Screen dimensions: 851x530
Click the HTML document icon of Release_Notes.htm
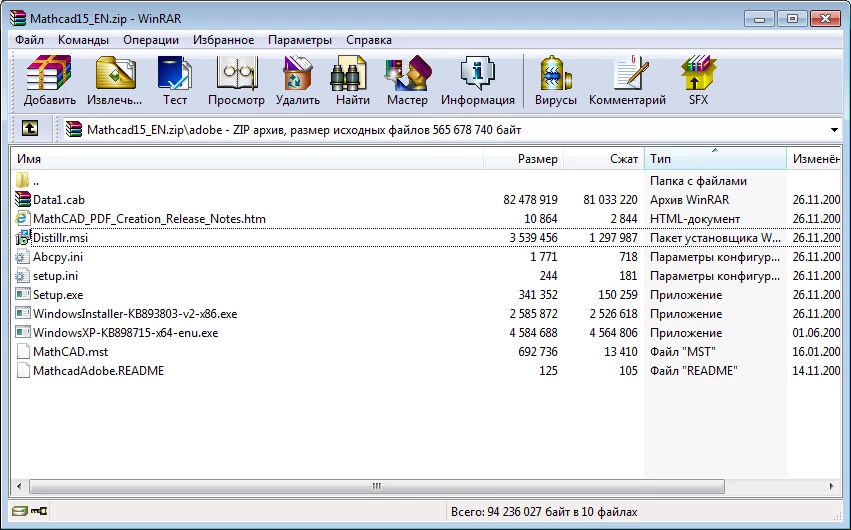[x=23, y=219]
